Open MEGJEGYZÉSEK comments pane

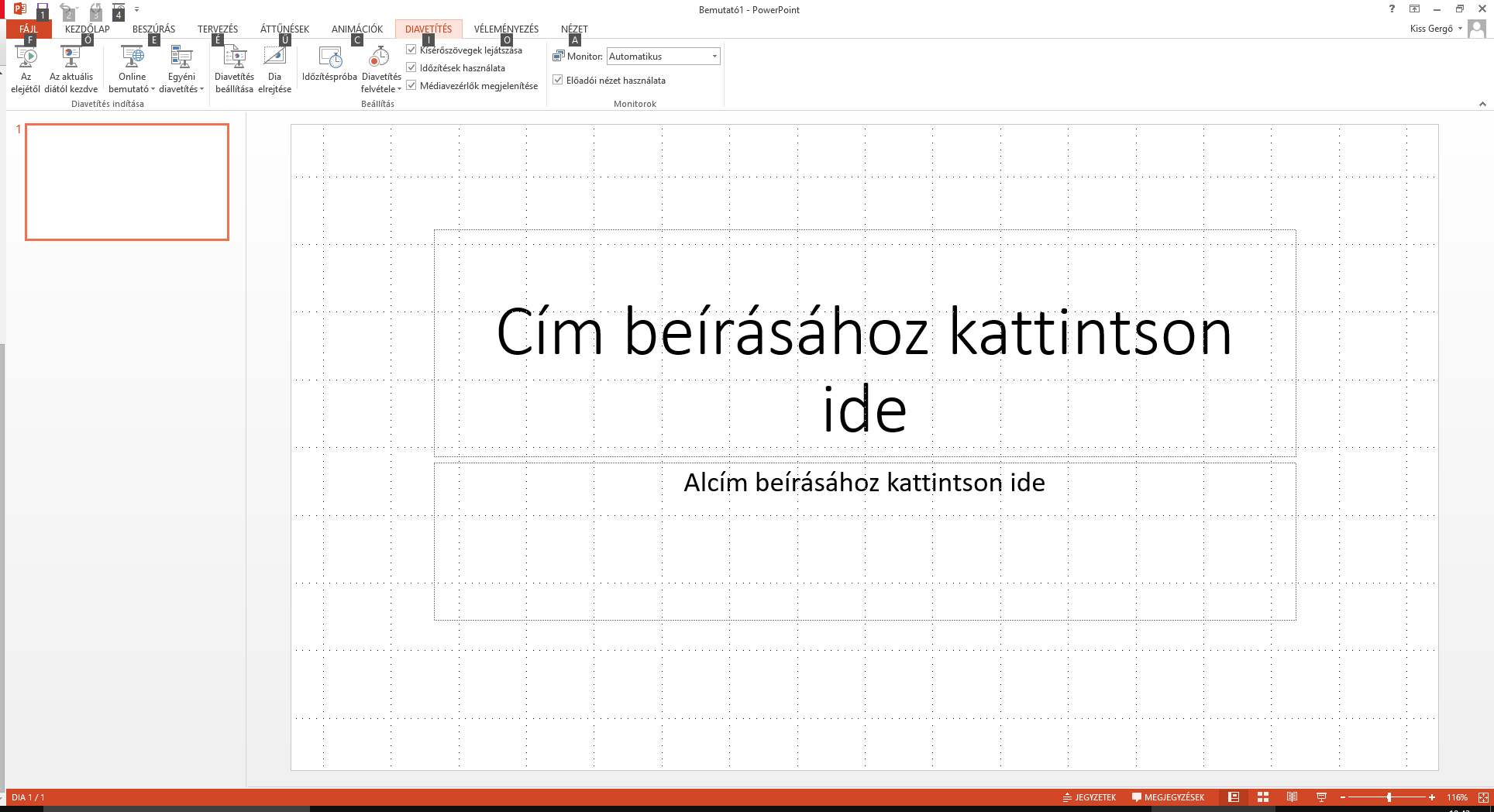tap(1169, 797)
